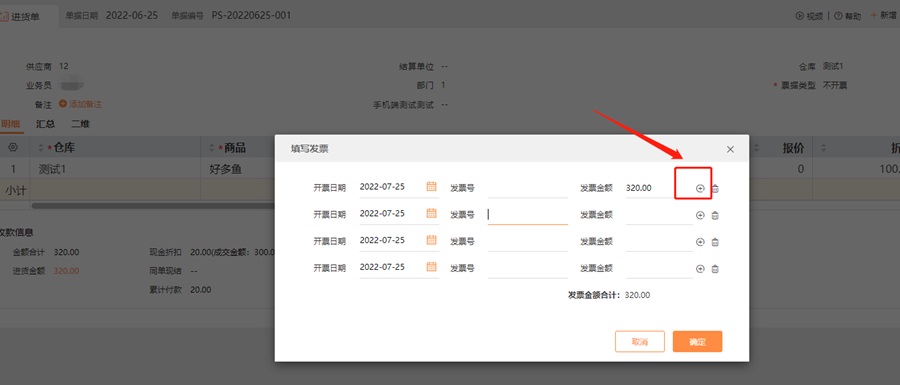
Task: Click 发票金额 field showing 320.00
Action: 659,188
